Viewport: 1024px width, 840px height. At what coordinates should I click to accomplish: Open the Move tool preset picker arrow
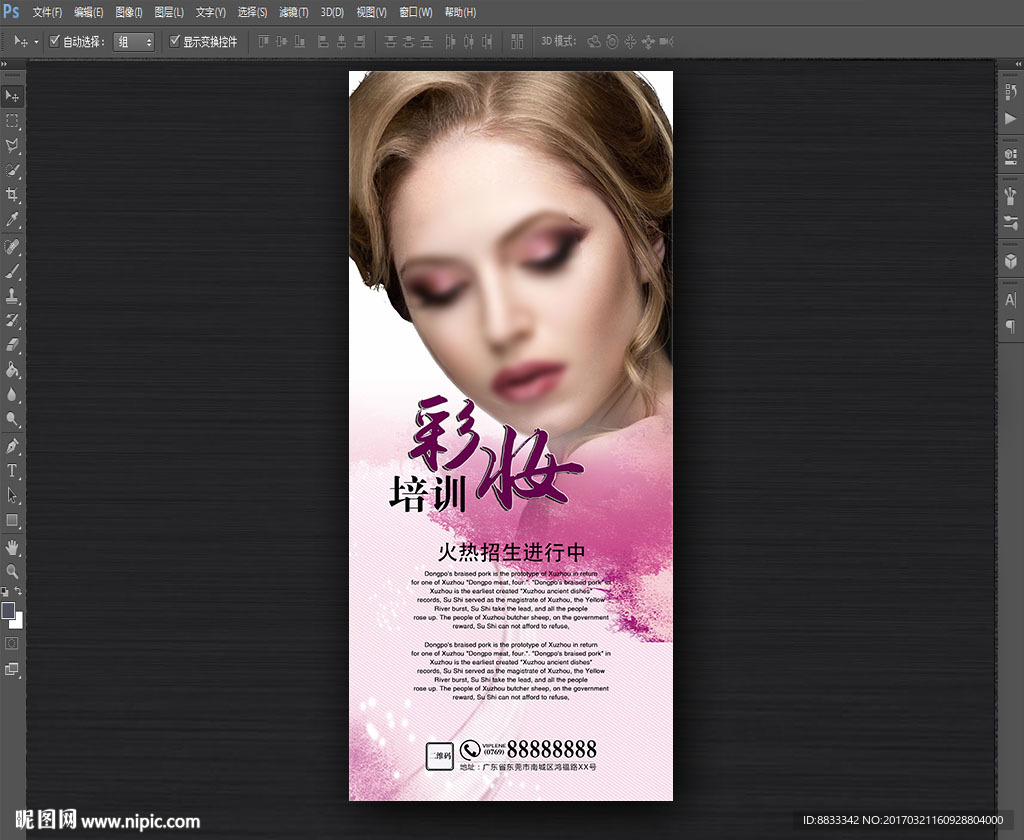pos(37,42)
